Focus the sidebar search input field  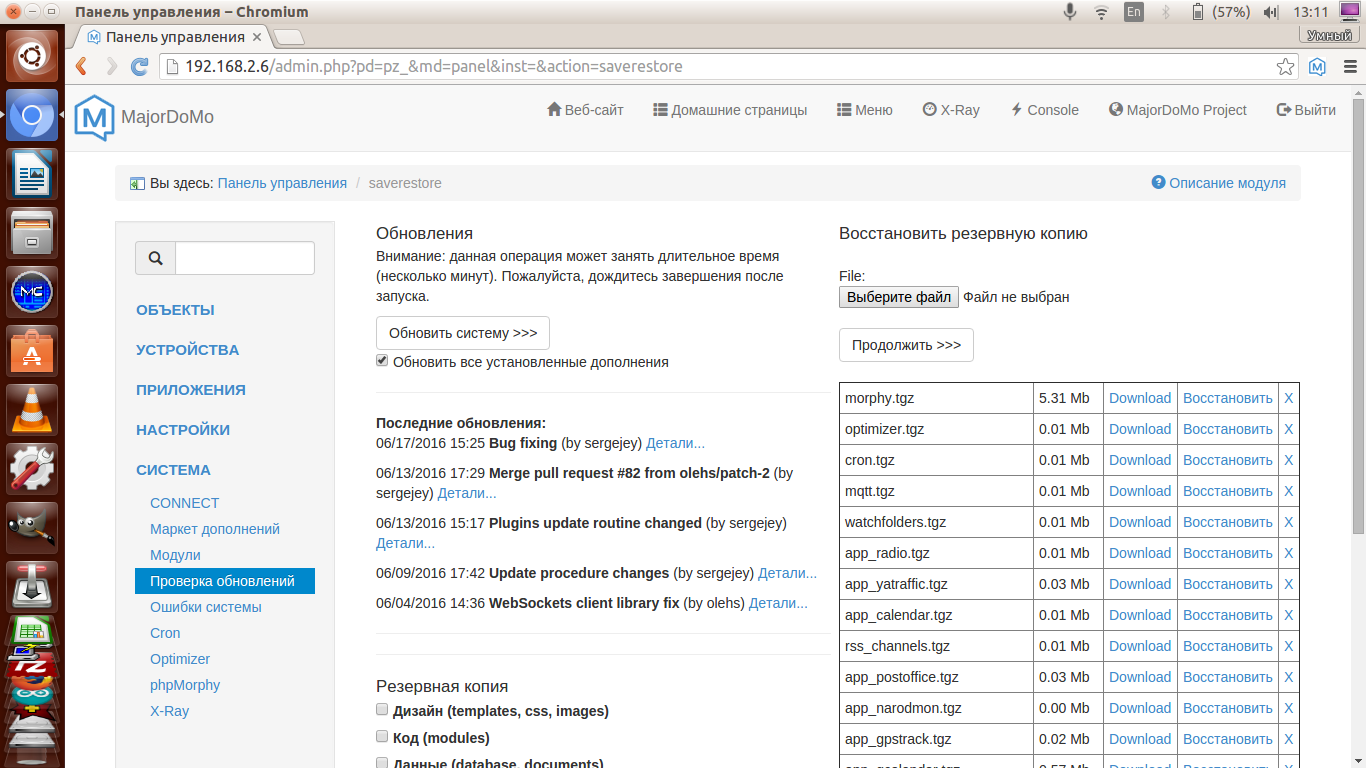tap(245, 258)
